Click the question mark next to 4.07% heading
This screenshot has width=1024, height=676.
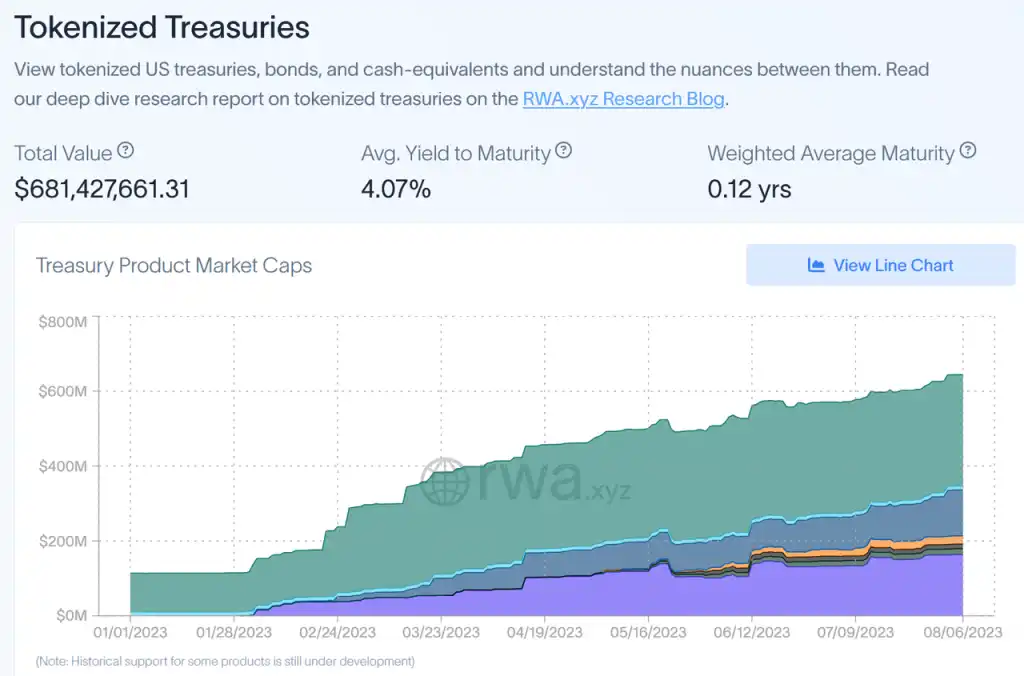[x=563, y=152]
